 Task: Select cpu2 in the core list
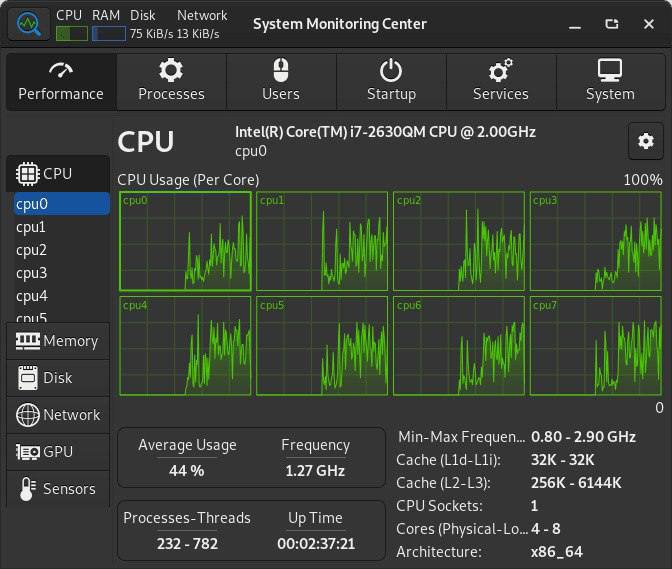pos(62,250)
